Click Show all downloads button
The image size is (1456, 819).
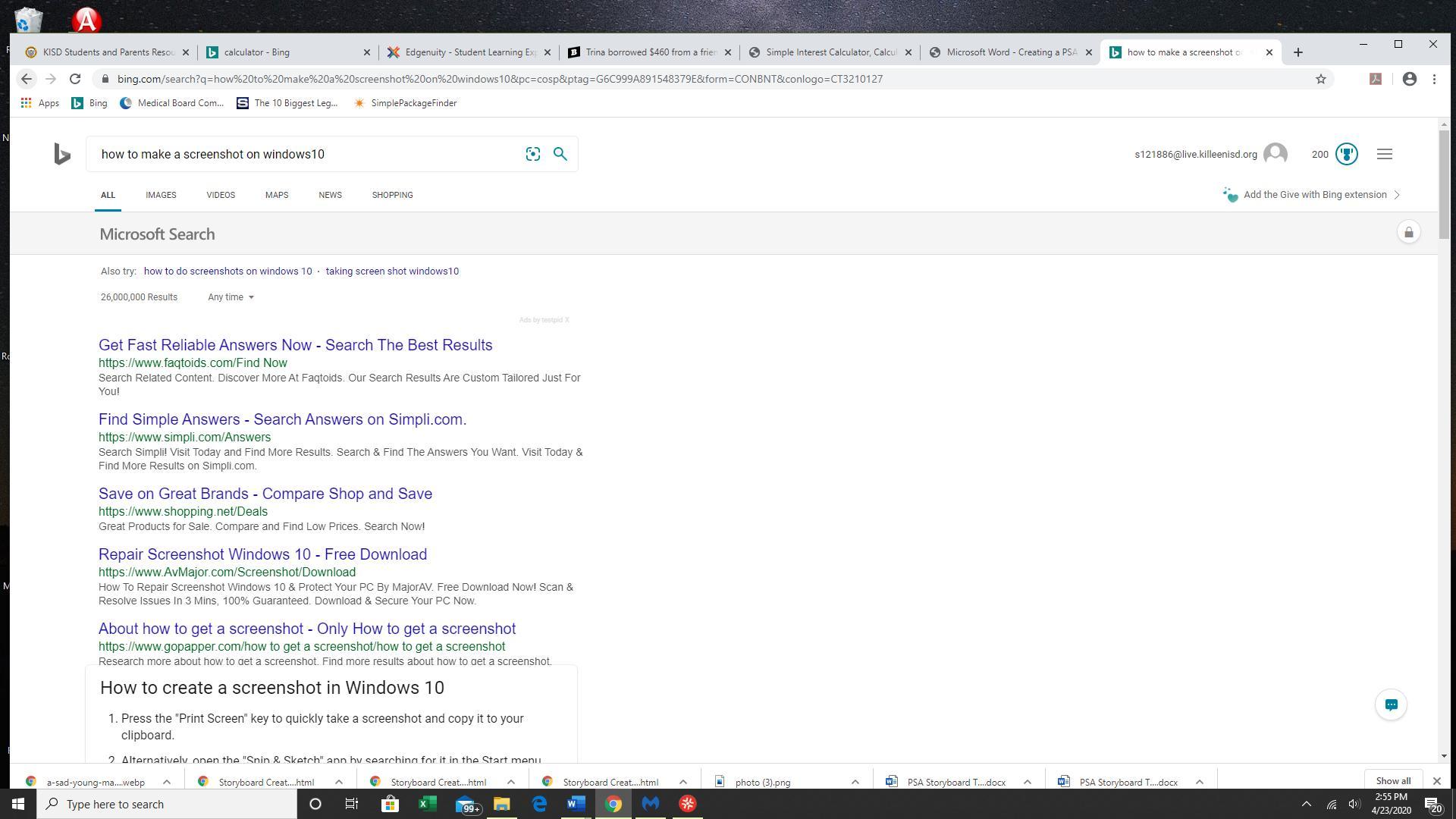click(1392, 781)
